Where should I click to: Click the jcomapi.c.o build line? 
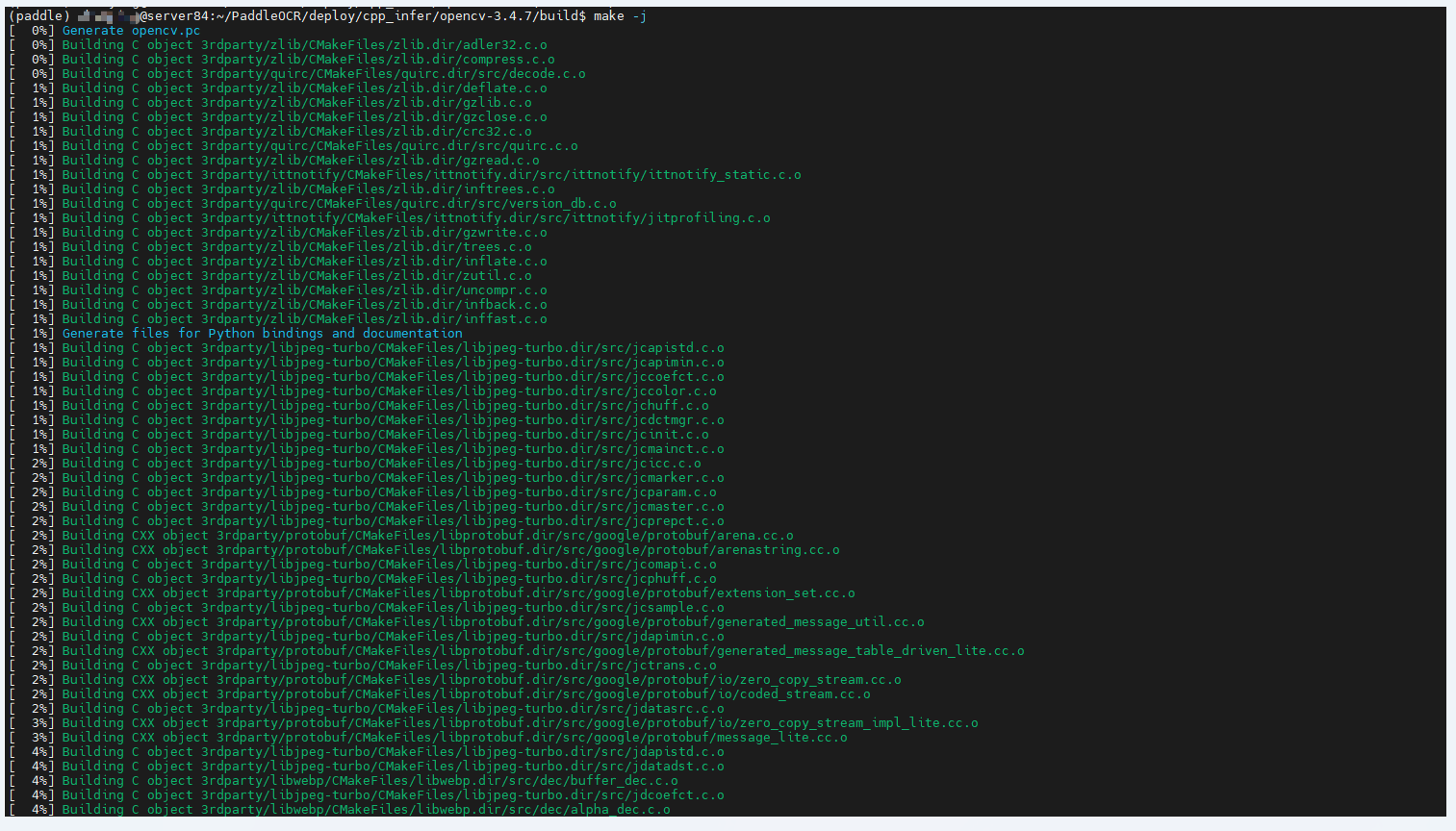363,565
